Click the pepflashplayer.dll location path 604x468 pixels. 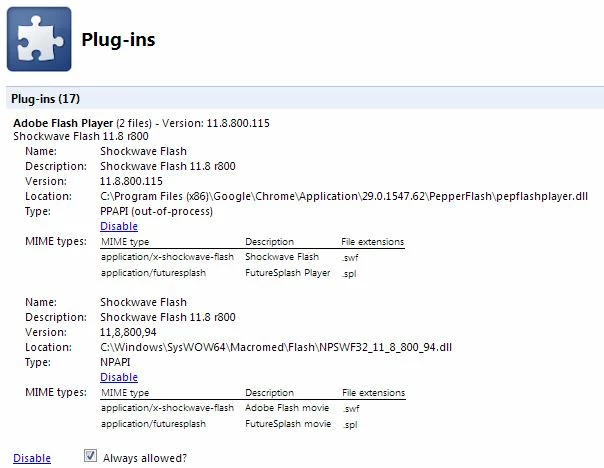[x=344, y=196]
